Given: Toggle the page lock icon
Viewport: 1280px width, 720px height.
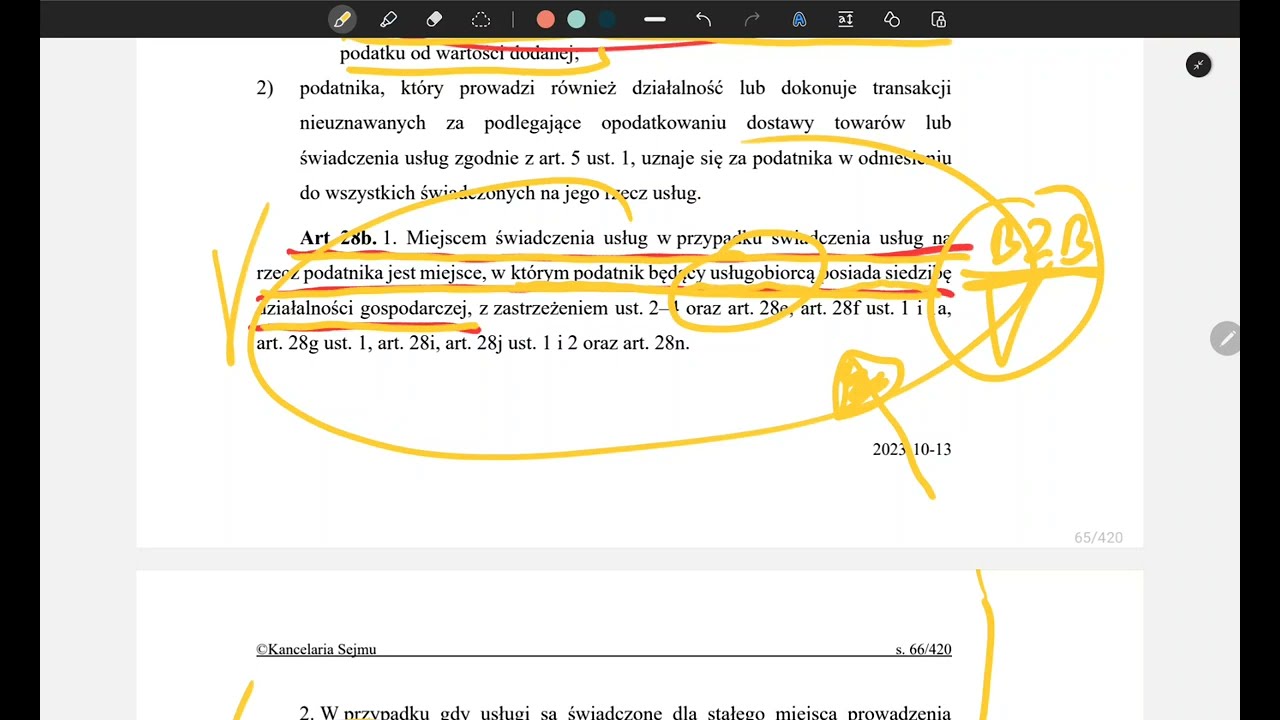Looking at the screenshot, I should coord(938,19).
